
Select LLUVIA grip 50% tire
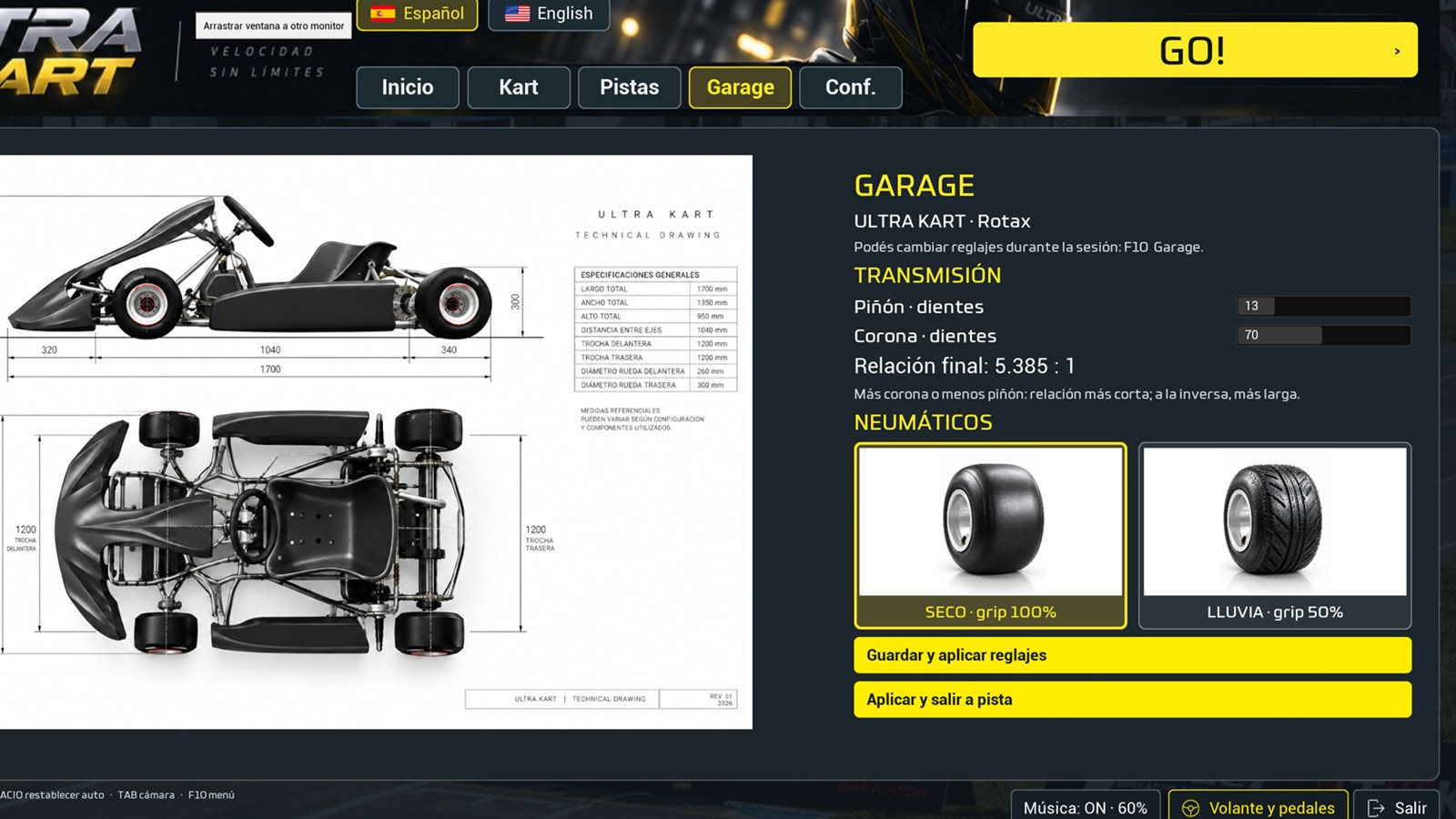(x=1275, y=536)
